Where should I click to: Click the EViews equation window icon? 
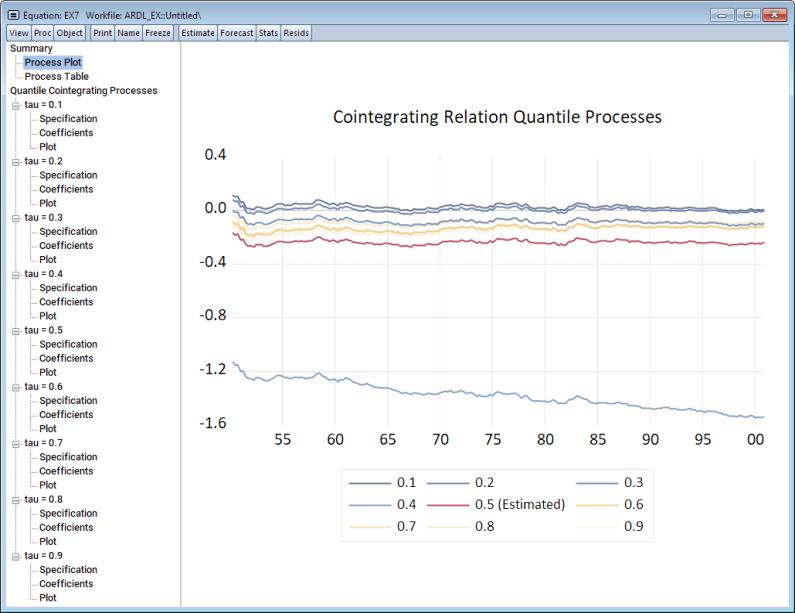[x=13, y=15]
